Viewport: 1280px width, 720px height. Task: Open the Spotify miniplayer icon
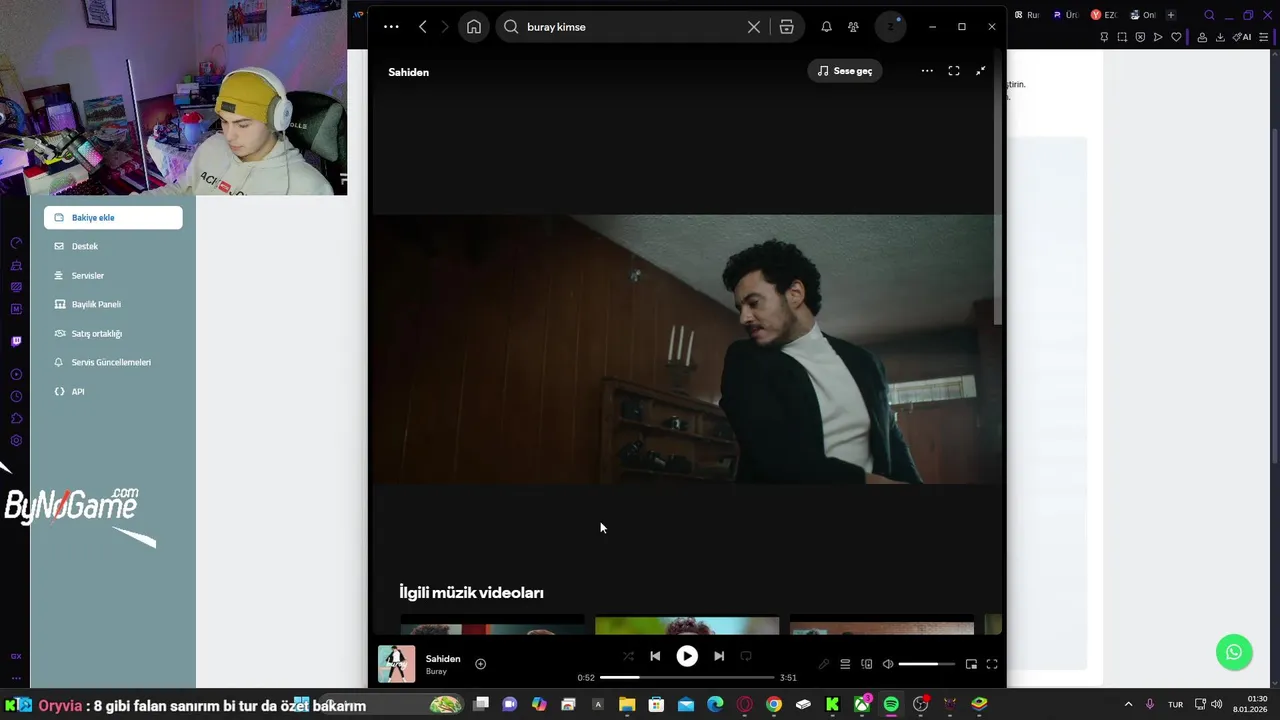tap(971, 664)
